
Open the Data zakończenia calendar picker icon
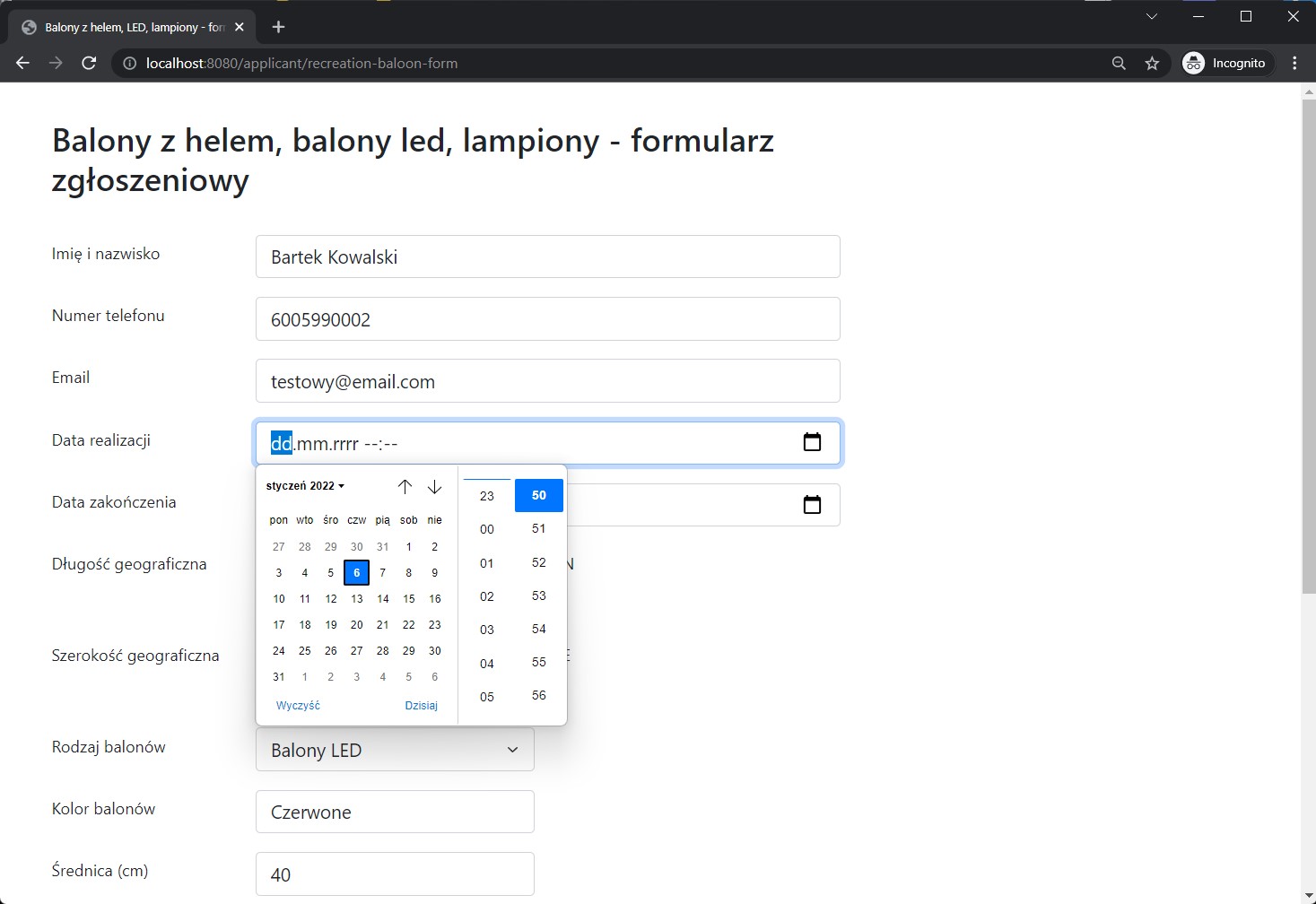point(812,504)
